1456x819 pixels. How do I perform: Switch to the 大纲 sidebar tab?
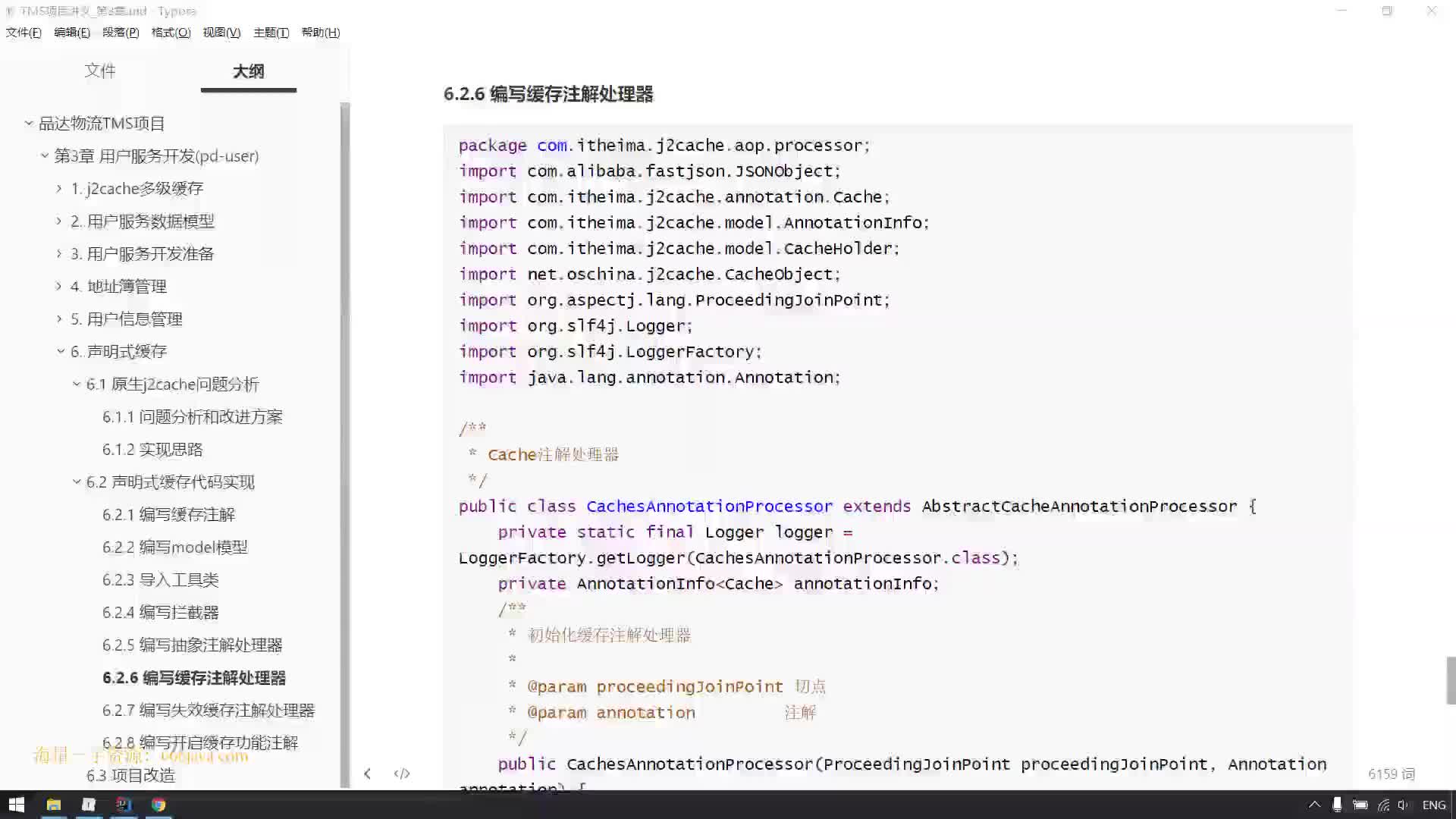tap(248, 71)
